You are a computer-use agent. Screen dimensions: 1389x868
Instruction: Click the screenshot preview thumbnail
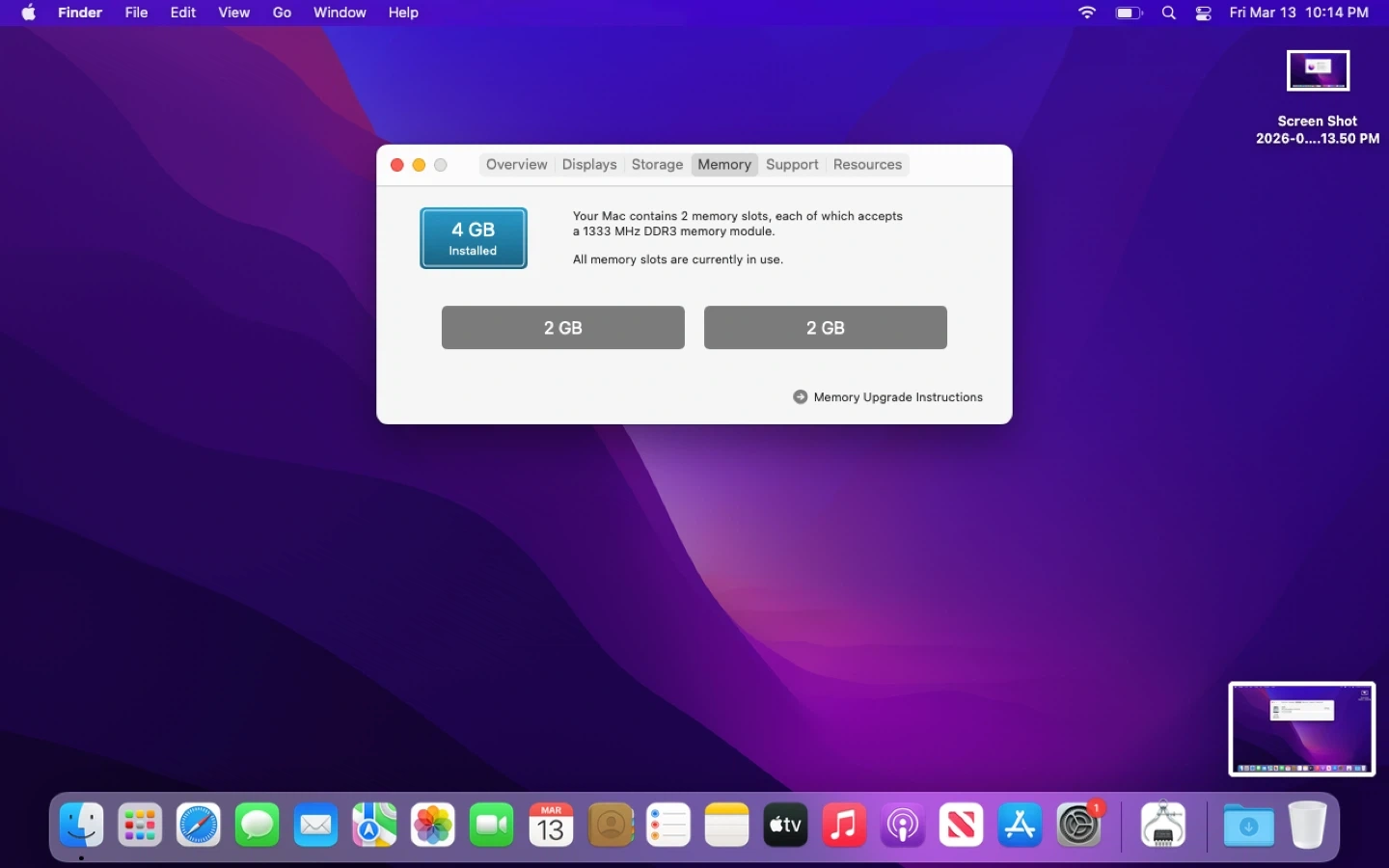(x=1301, y=729)
